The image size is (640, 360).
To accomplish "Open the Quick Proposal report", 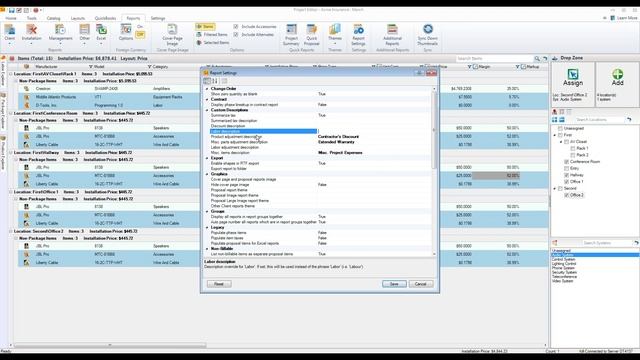I will [311, 35].
